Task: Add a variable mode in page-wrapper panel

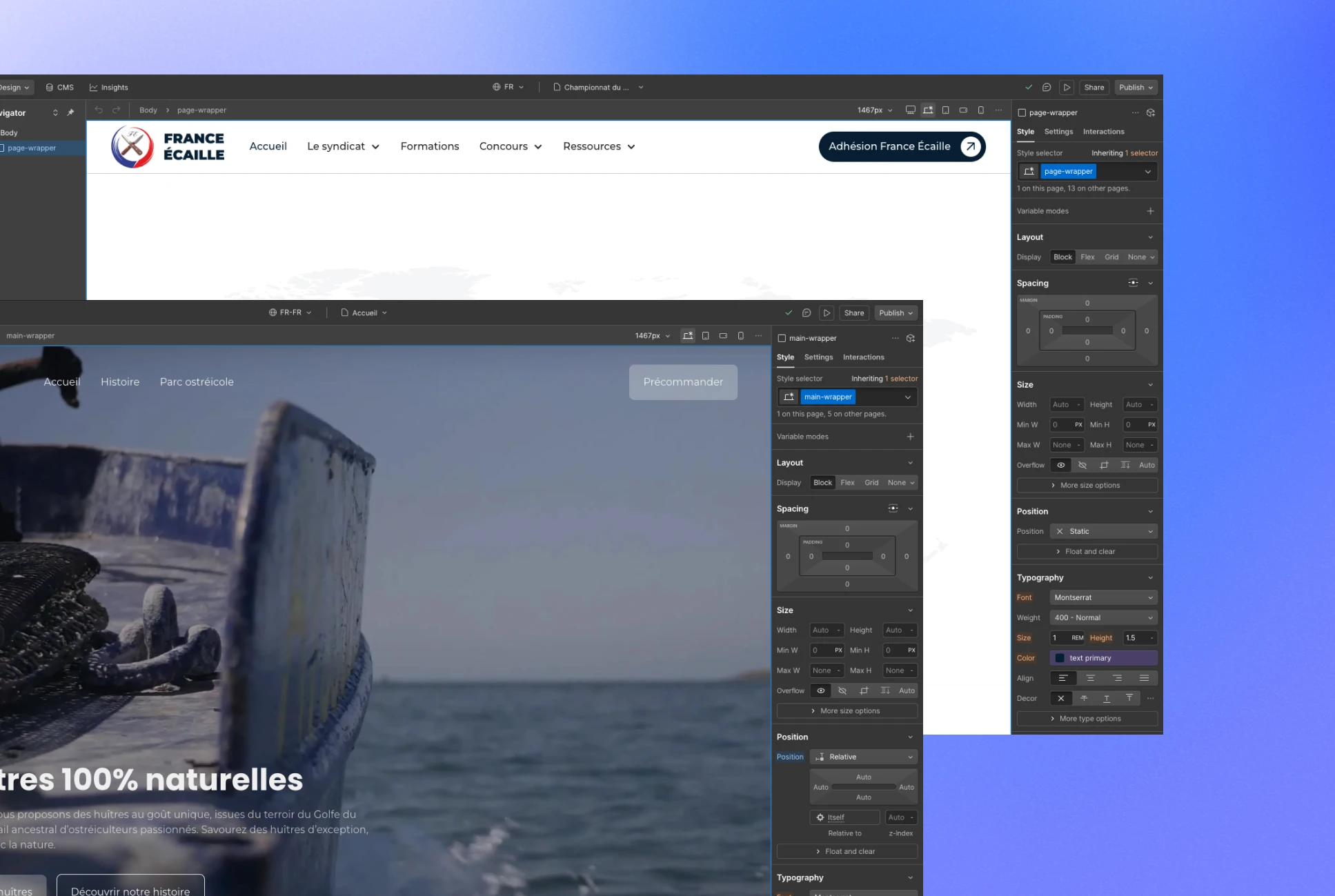Action: pyautogui.click(x=1150, y=211)
